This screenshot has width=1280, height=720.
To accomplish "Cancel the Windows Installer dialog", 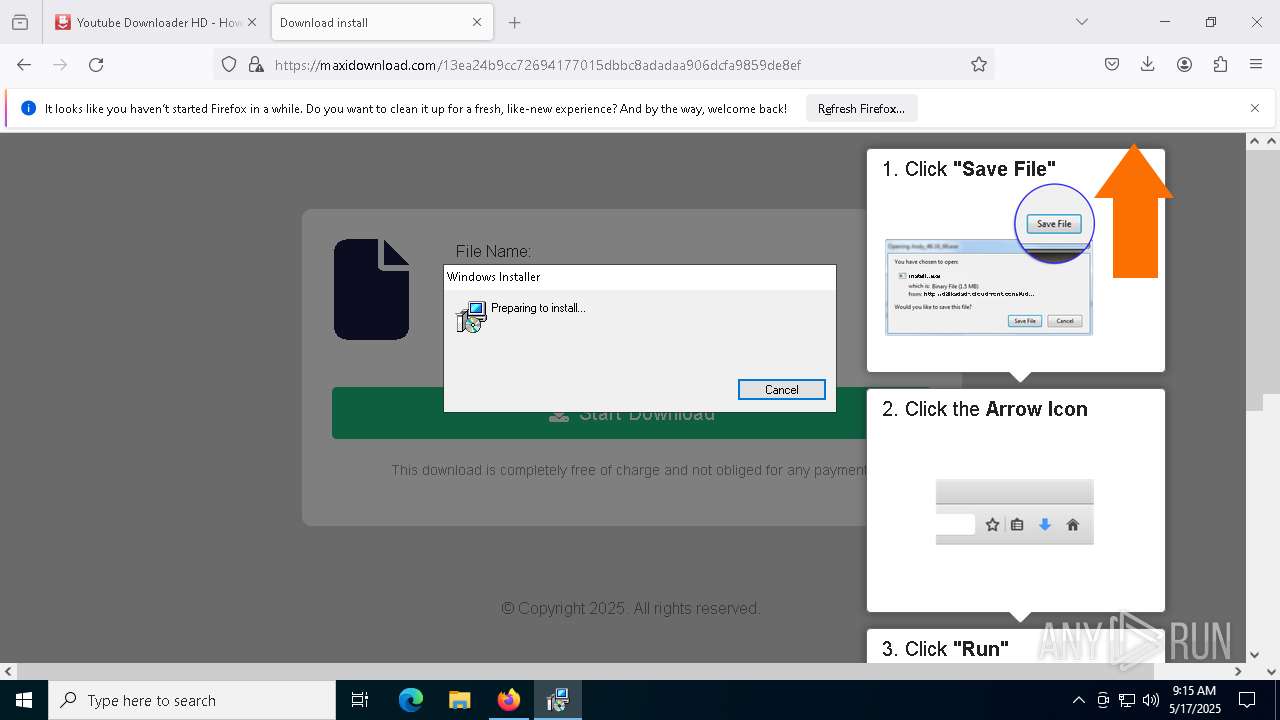I will [x=781, y=389].
